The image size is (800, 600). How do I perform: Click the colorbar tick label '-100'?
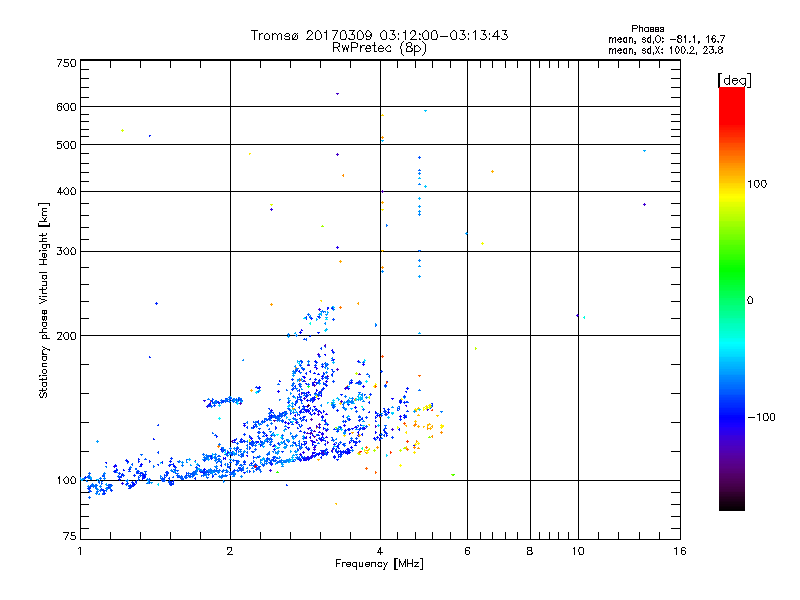762,417
